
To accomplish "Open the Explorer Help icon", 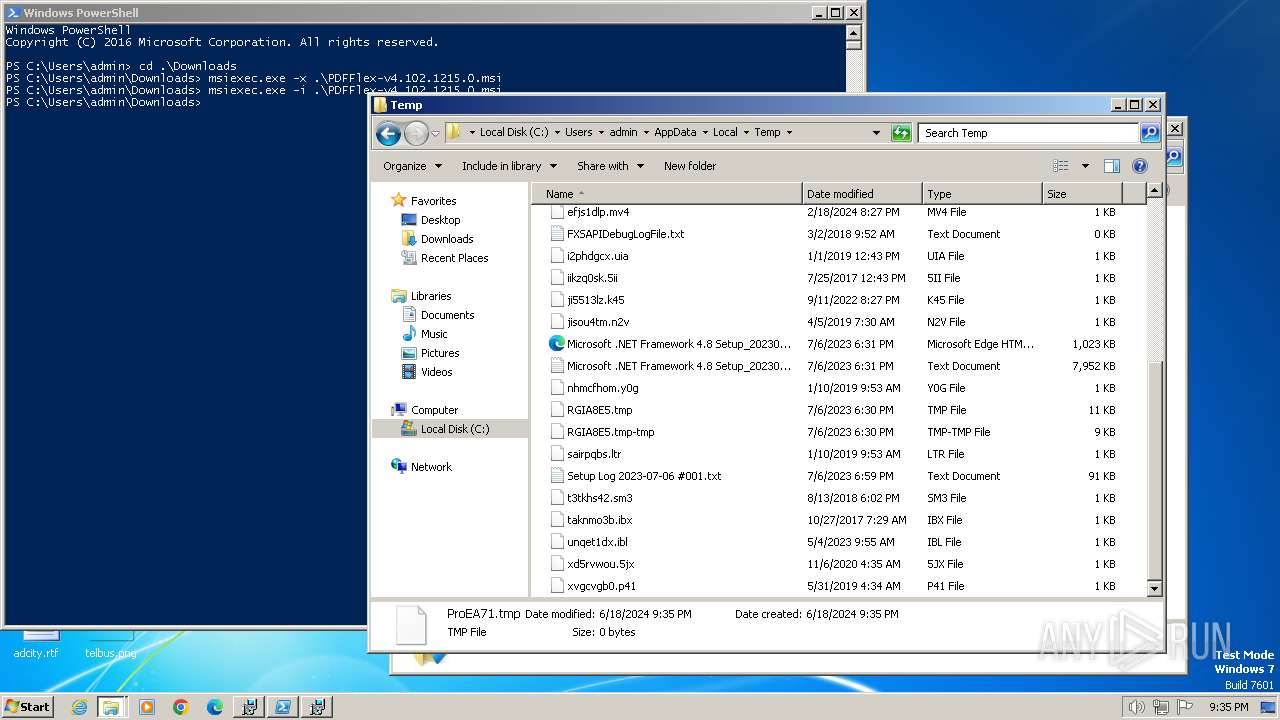I will click(1139, 166).
